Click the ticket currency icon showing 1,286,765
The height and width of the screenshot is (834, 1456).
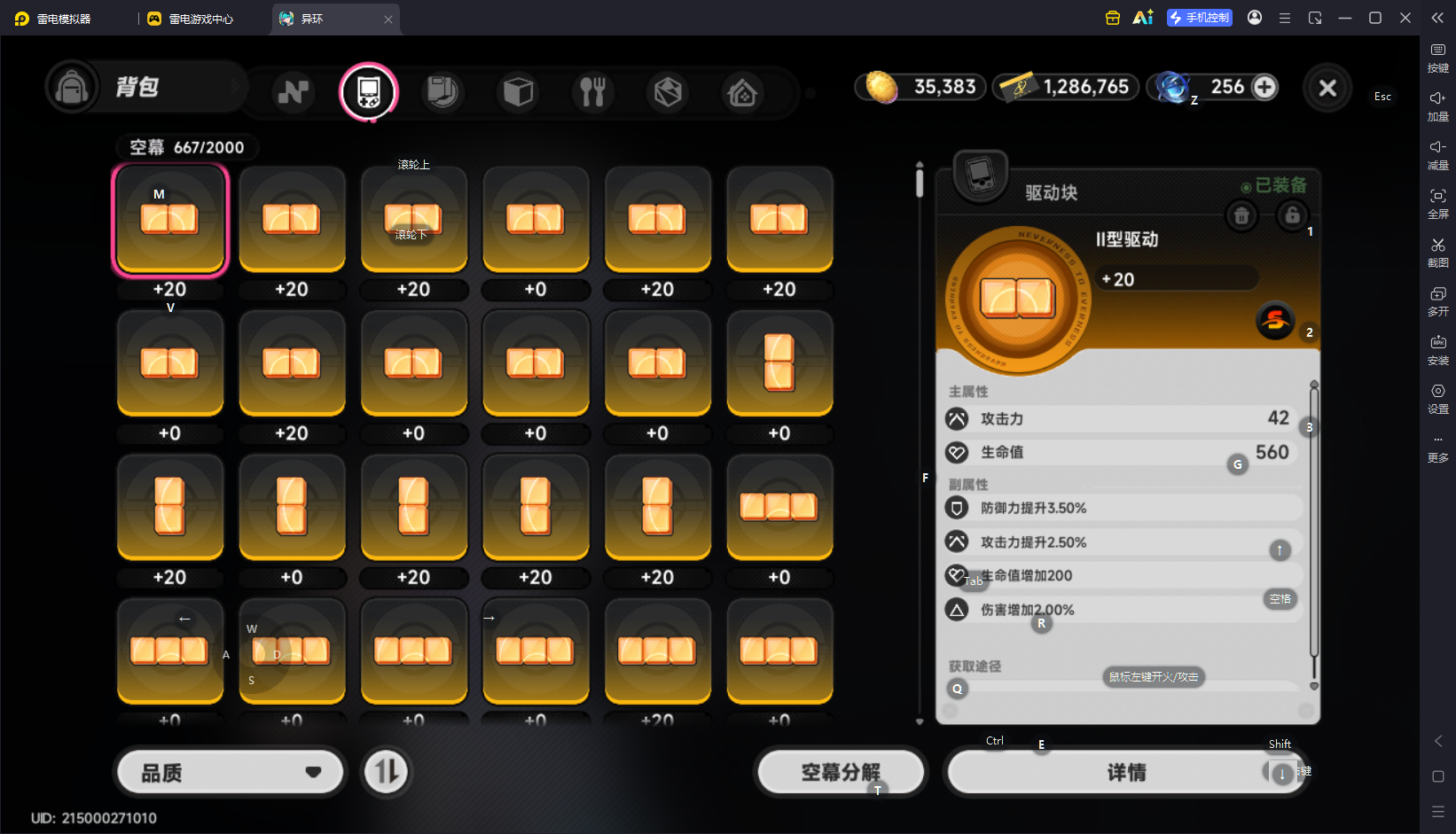[x=1018, y=87]
